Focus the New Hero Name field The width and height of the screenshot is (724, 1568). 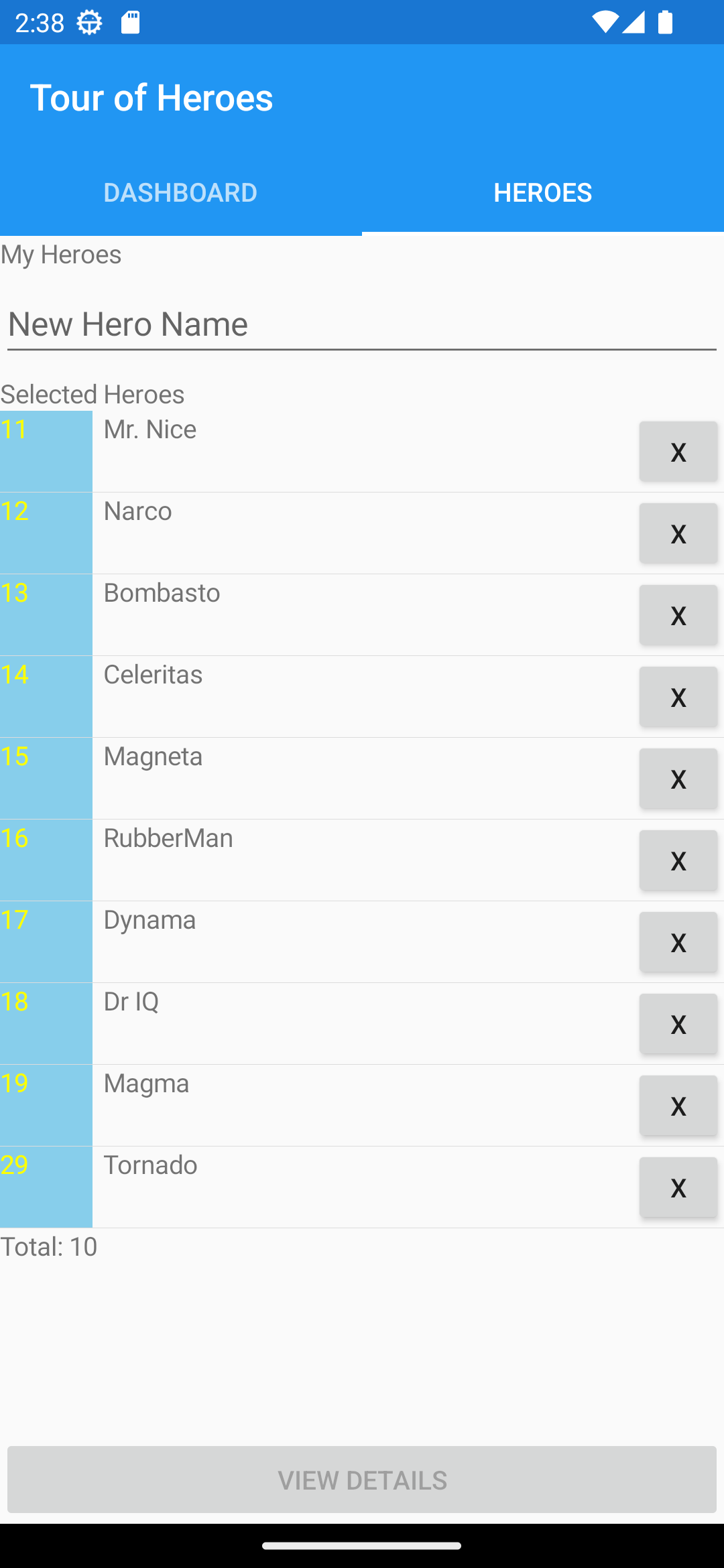point(362,325)
